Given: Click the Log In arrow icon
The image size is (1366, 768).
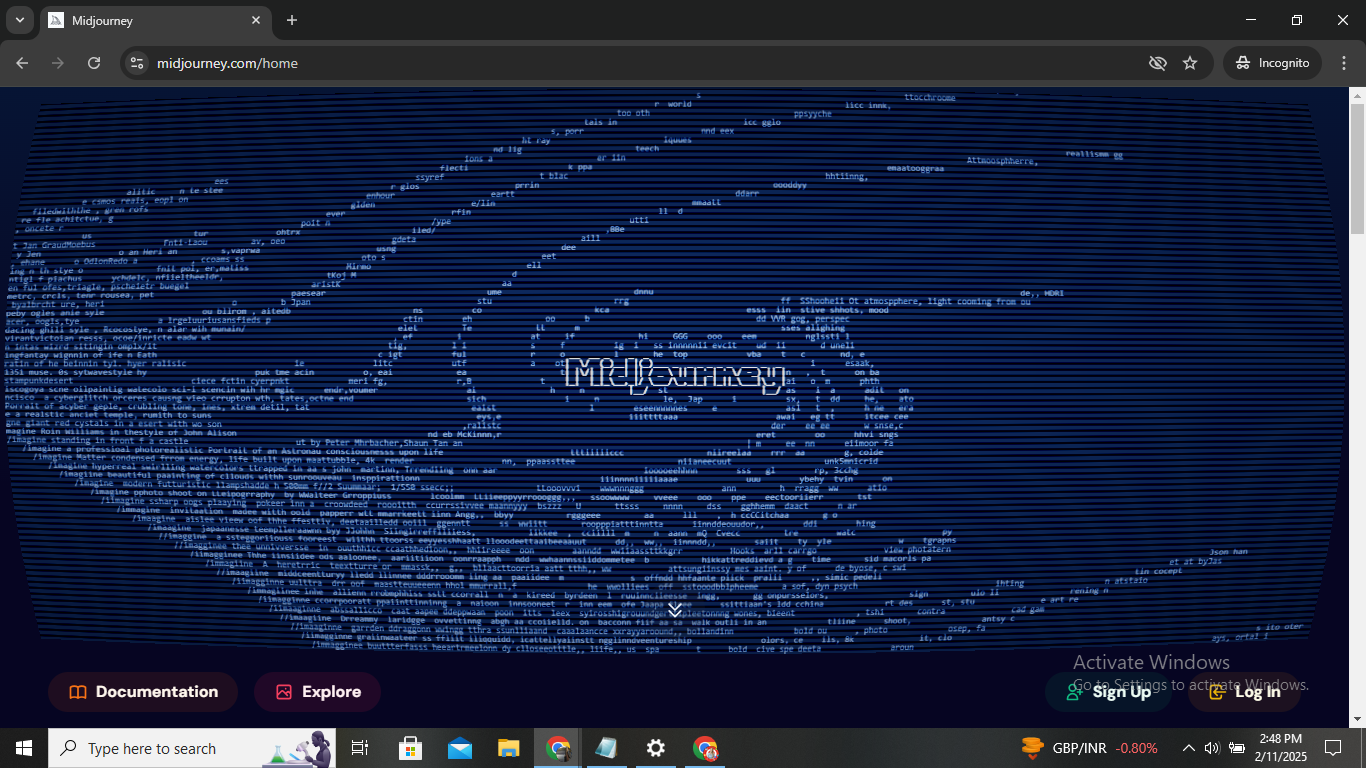Looking at the screenshot, I should 1217,692.
